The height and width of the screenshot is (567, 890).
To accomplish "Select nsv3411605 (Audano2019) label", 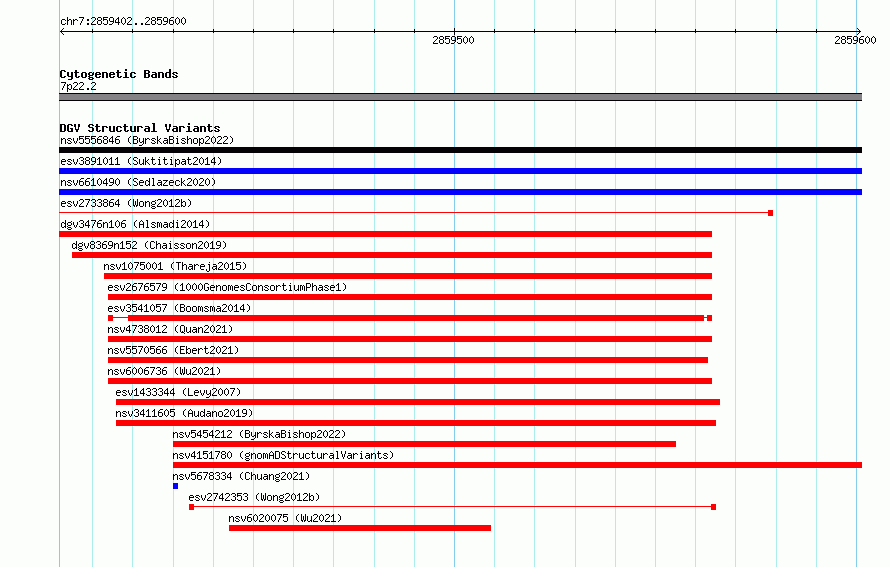I will point(184,413).
